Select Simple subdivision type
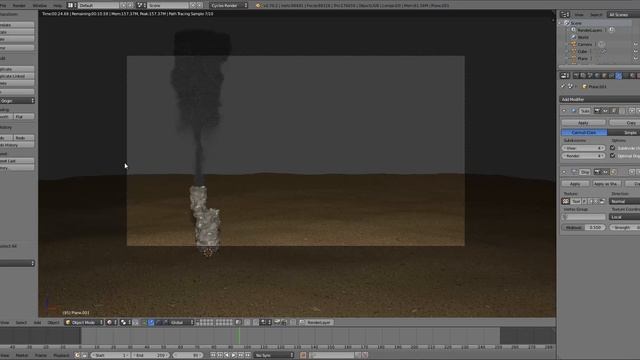The image size is (640, 360). [x=624, y=132]
